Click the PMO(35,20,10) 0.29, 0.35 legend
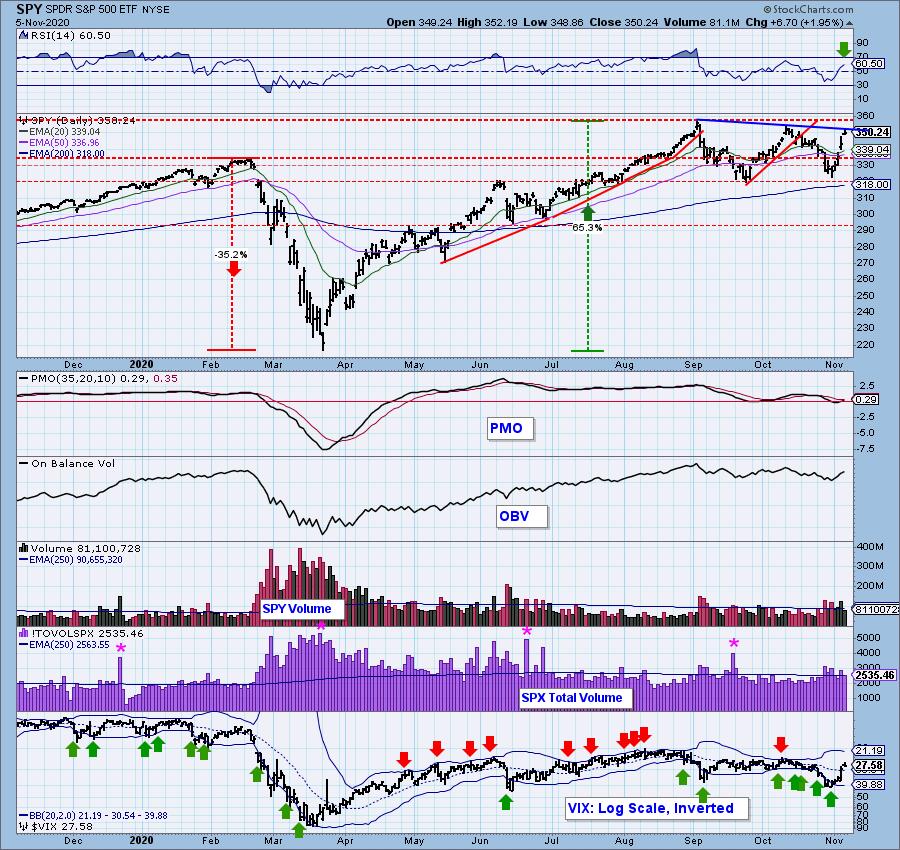Screen dimensions: 900x850 (98, 379)
